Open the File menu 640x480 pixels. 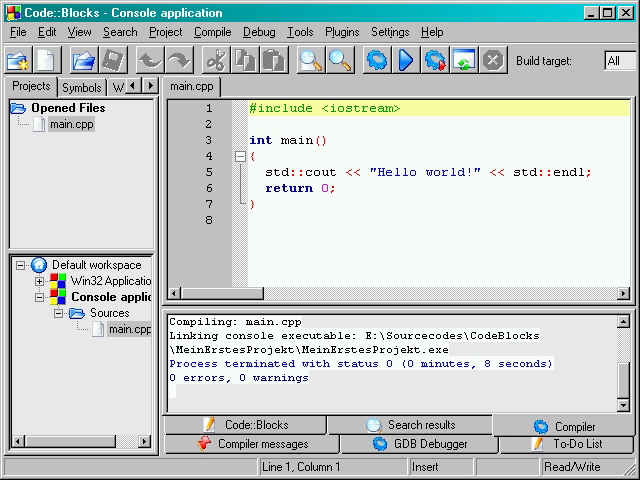click(18, 32)
